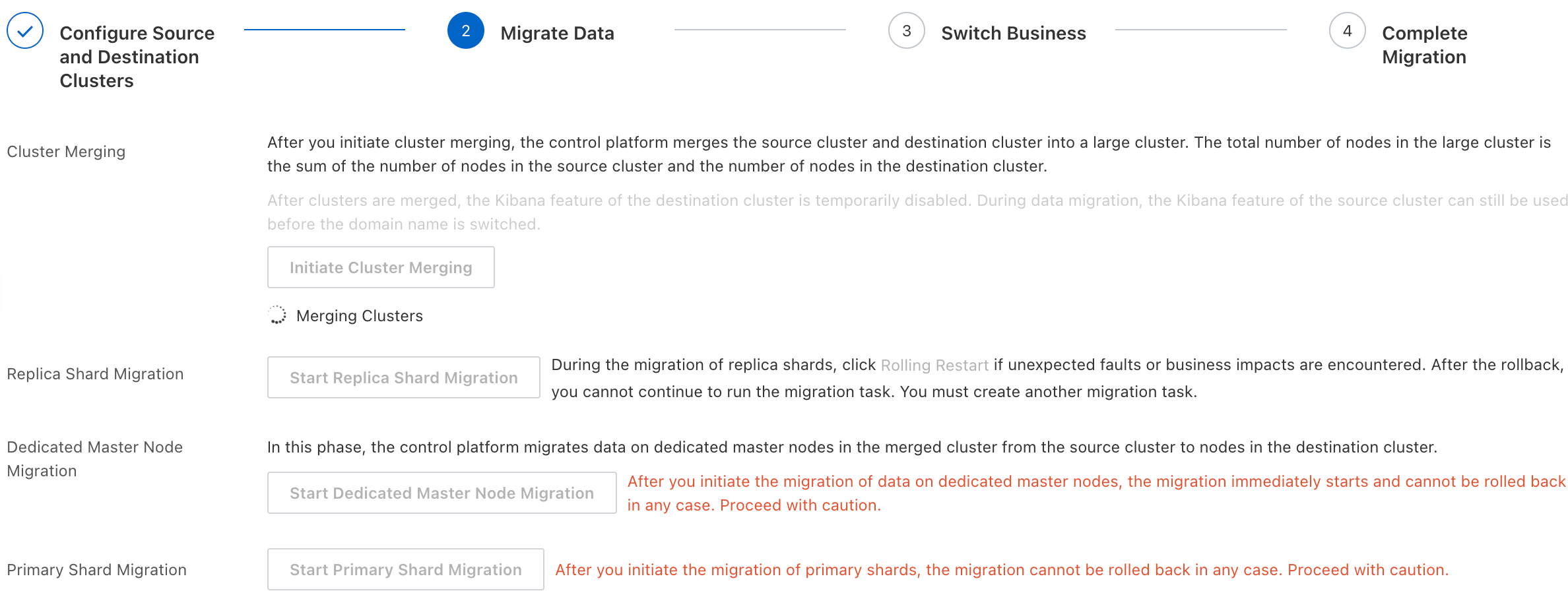1568x595 pixels.
Task: Select the Dedicated Master Node Migration label
Action: 94,458
